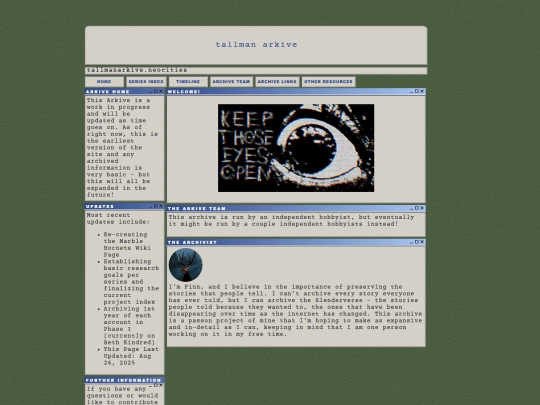Click The Archivist title bar label

click(192, 242)
